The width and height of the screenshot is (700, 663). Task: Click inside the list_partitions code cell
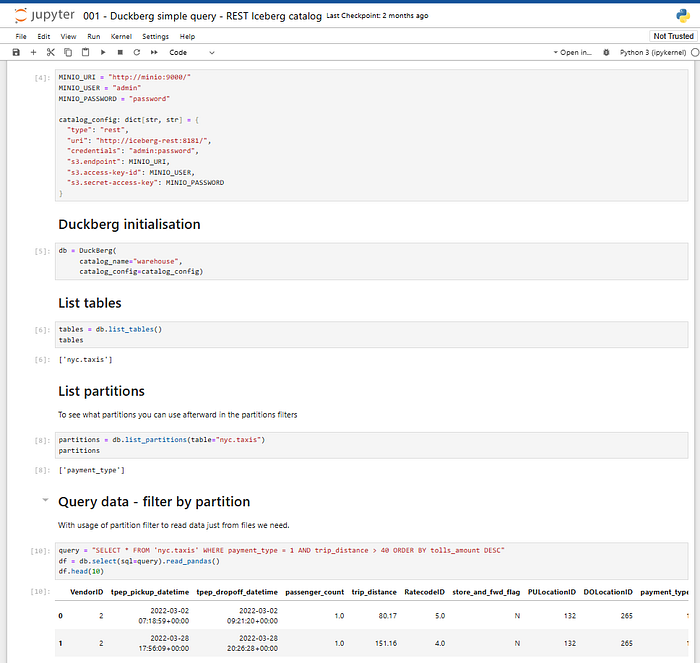pos(371,445)
